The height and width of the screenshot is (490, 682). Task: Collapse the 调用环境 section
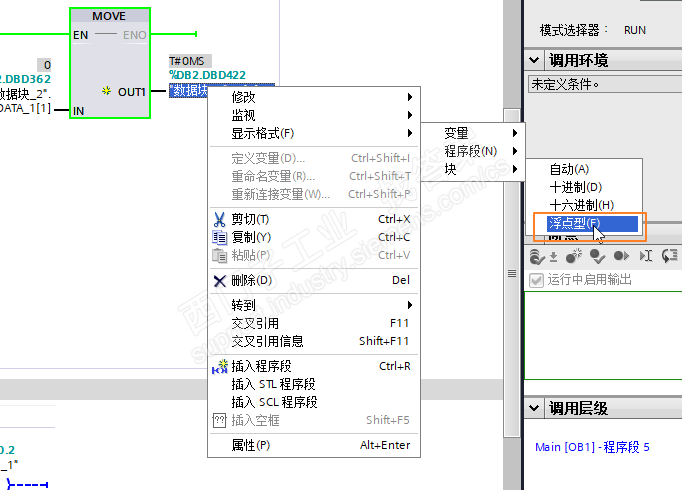coord(534,60)
